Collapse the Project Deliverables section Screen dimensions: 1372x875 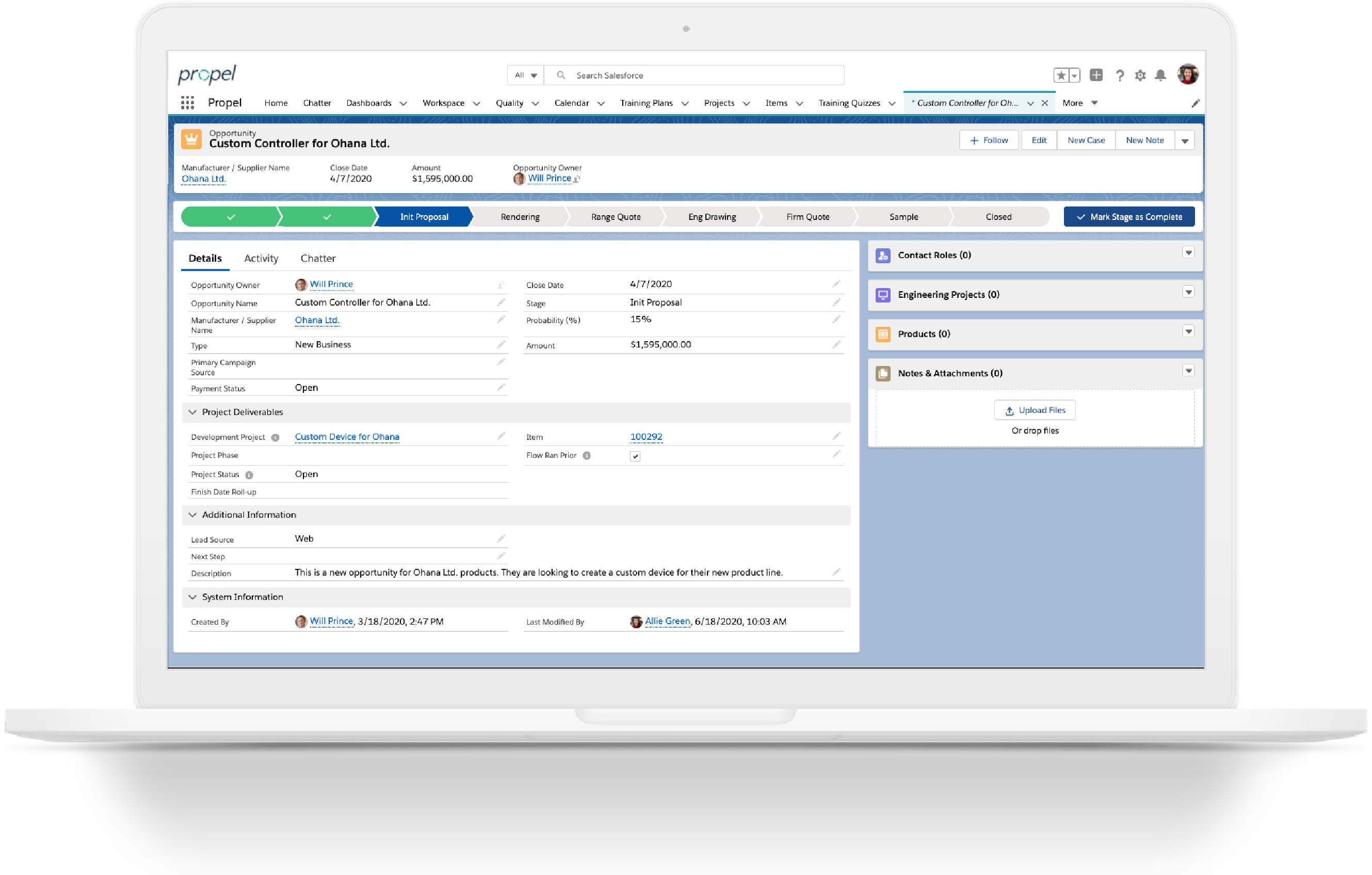(x=192, y=411)
